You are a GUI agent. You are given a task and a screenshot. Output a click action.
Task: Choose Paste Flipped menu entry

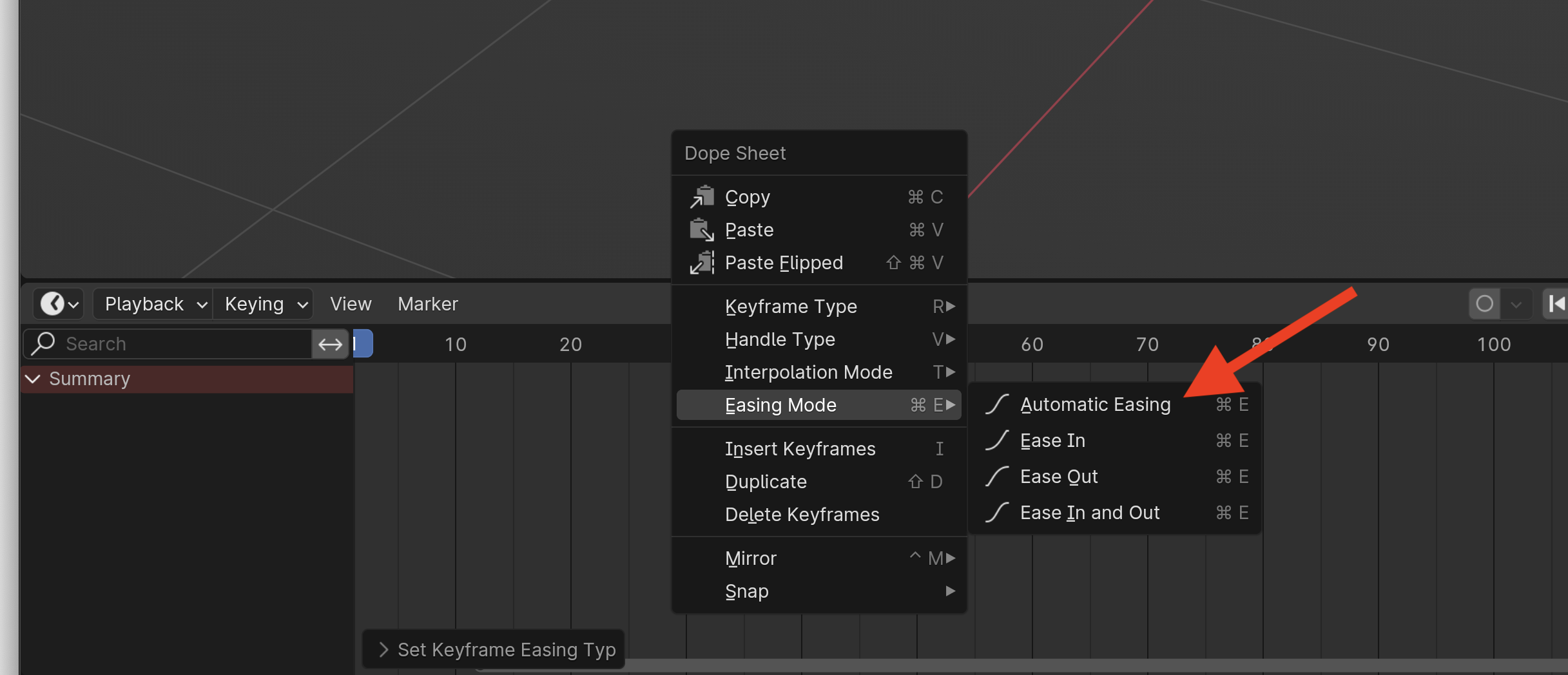818,263
